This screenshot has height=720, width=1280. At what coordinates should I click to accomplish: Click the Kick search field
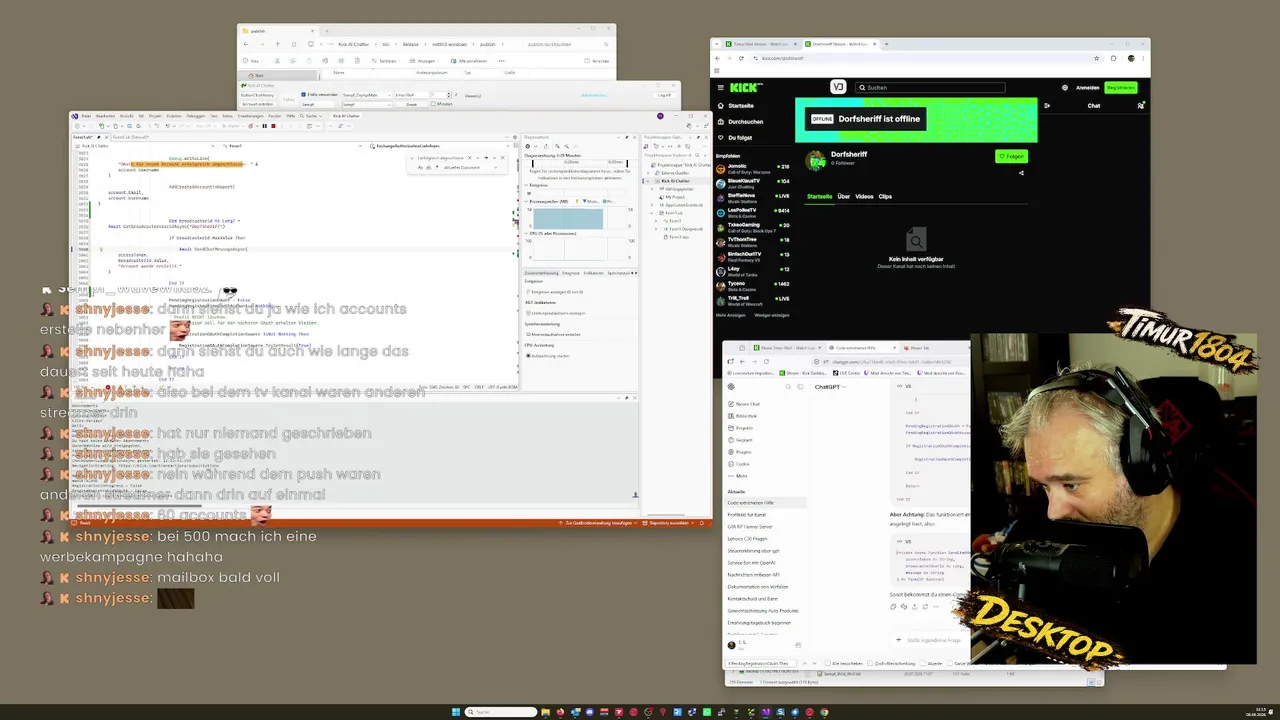point(930,88)
